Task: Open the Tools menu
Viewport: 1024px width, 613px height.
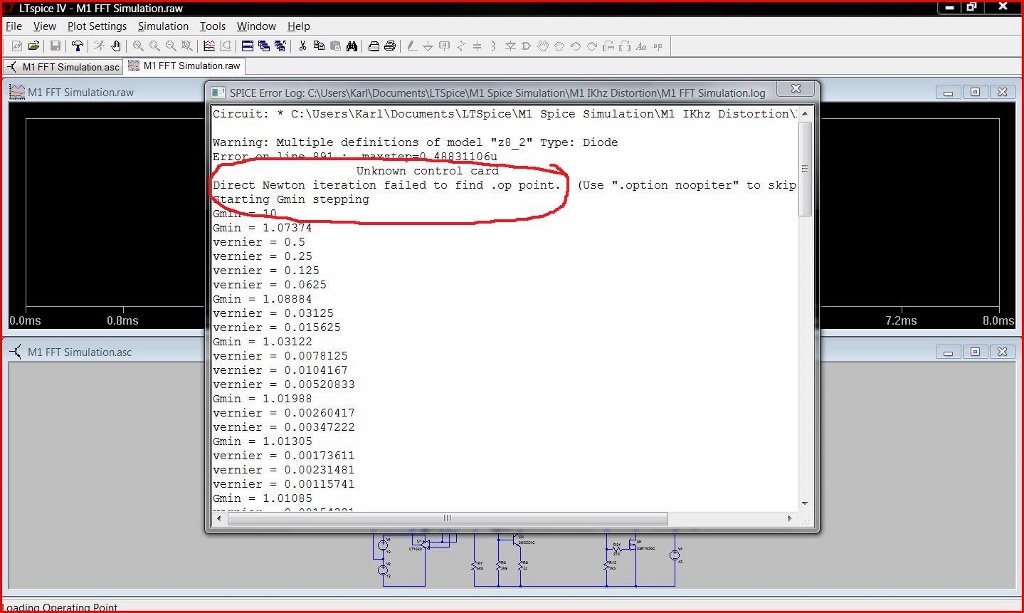Action: pyautogui.click(x=212, y=26)
